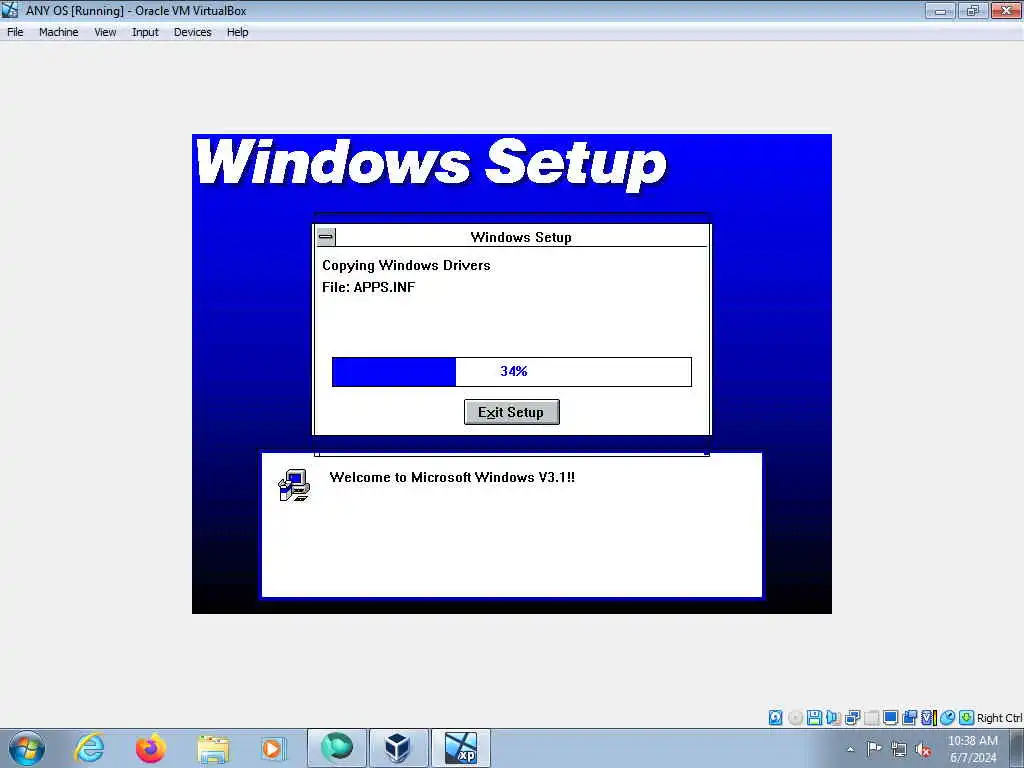Open Windows Media Player taskbar icon
The image size is (1024, 768).
273,749
